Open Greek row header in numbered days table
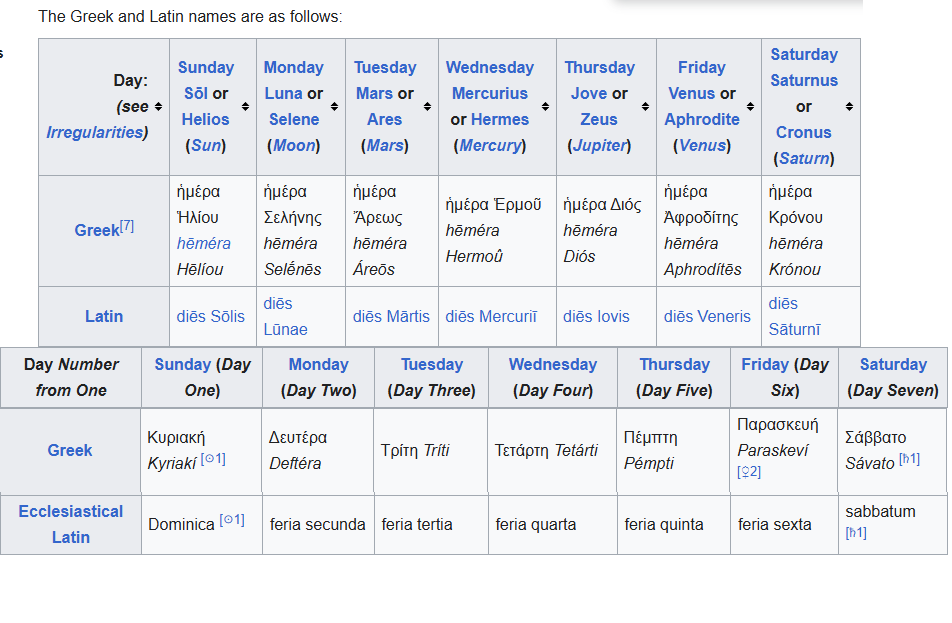Image resolution: width=952 pixels, height=623 pixels. 70,451
